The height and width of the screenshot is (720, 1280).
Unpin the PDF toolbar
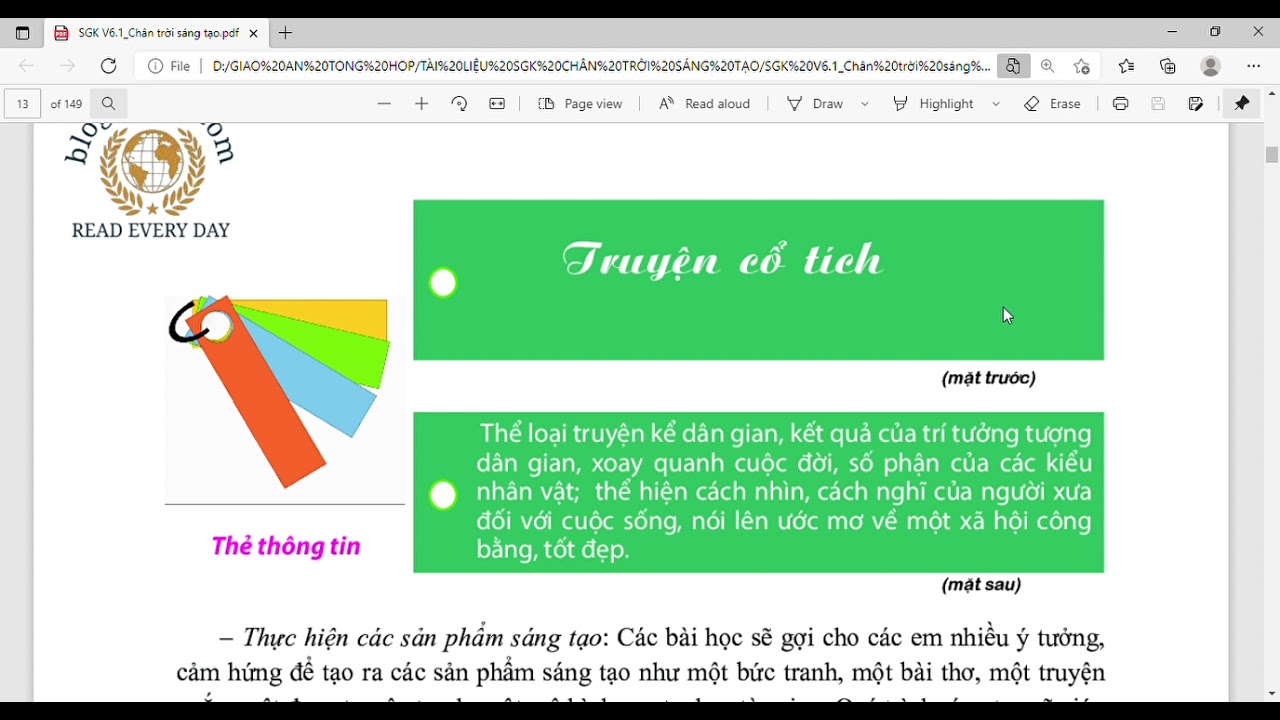(1242, 104)
